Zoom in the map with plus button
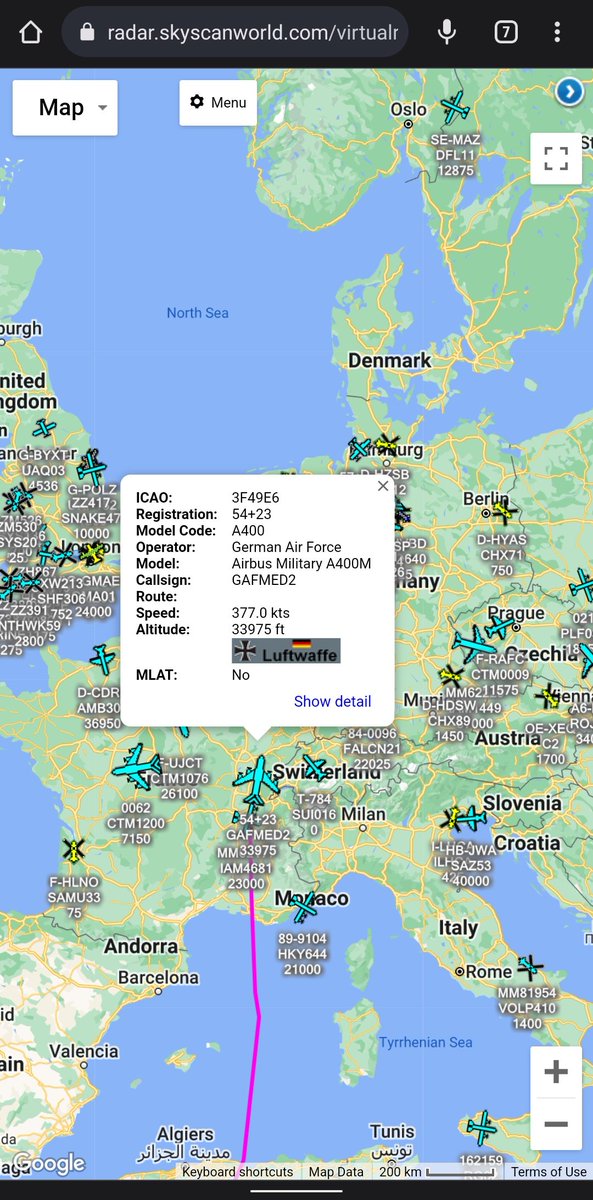593x1200 pixels. click(x=556, y=1073)
